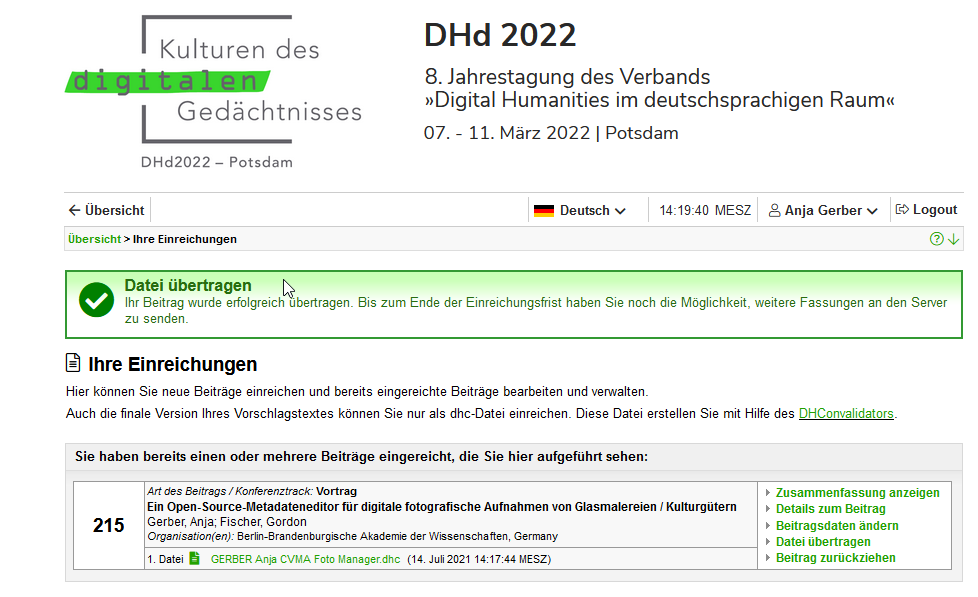Click the Berlin-Brandenburgische Akademie organisation text
This screenshot has width=978, height=597.
click(x=397, y=536)
